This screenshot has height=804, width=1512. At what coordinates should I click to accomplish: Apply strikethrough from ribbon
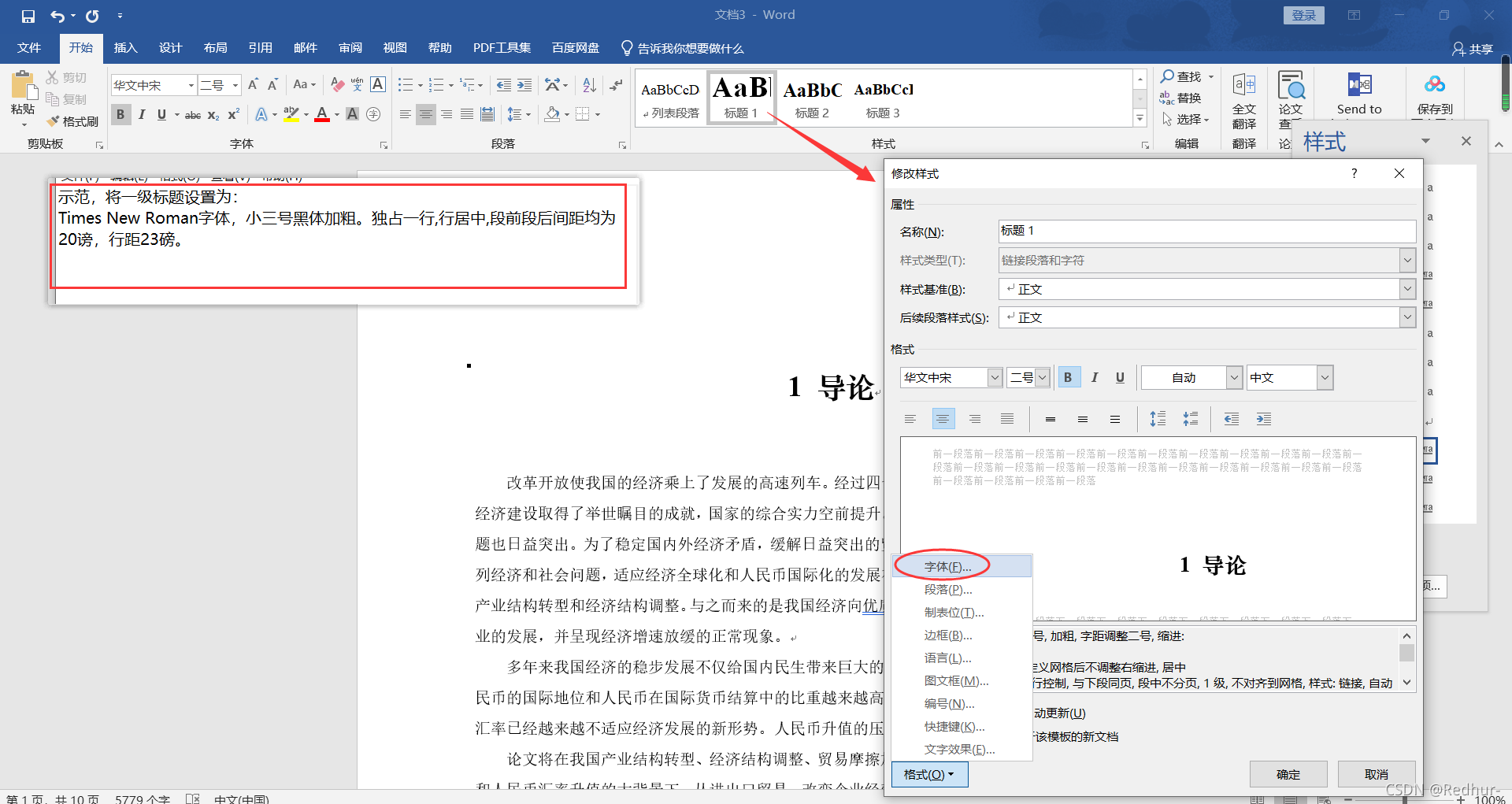point(193,114)
